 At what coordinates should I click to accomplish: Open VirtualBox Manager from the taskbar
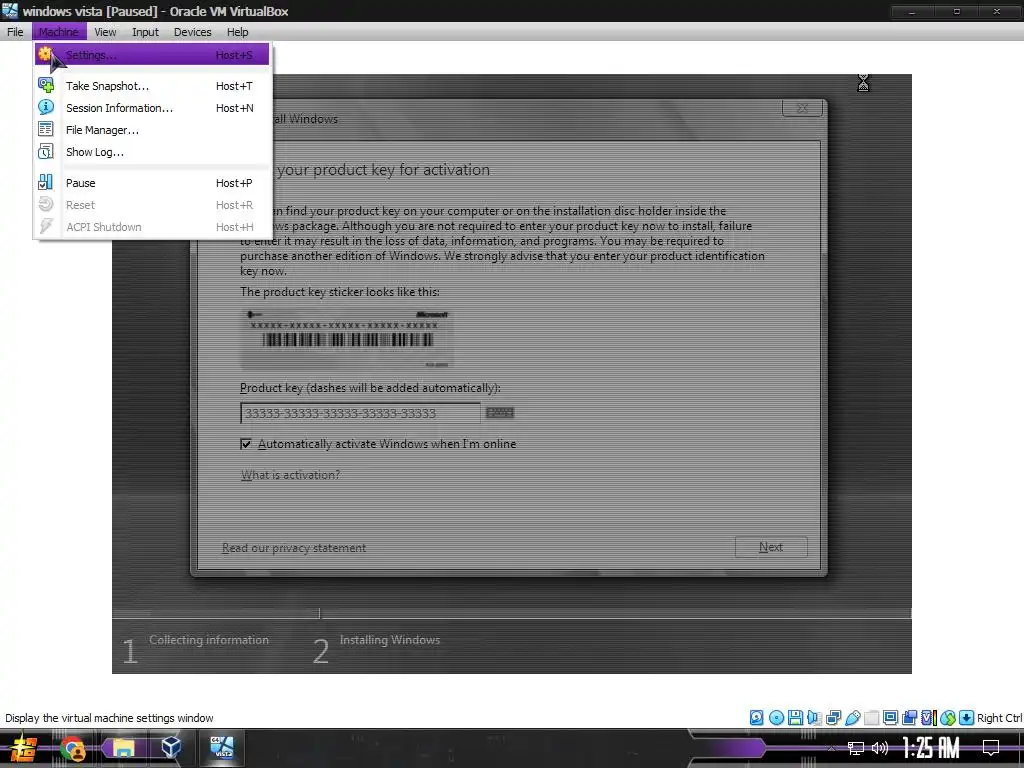point(171,748)
